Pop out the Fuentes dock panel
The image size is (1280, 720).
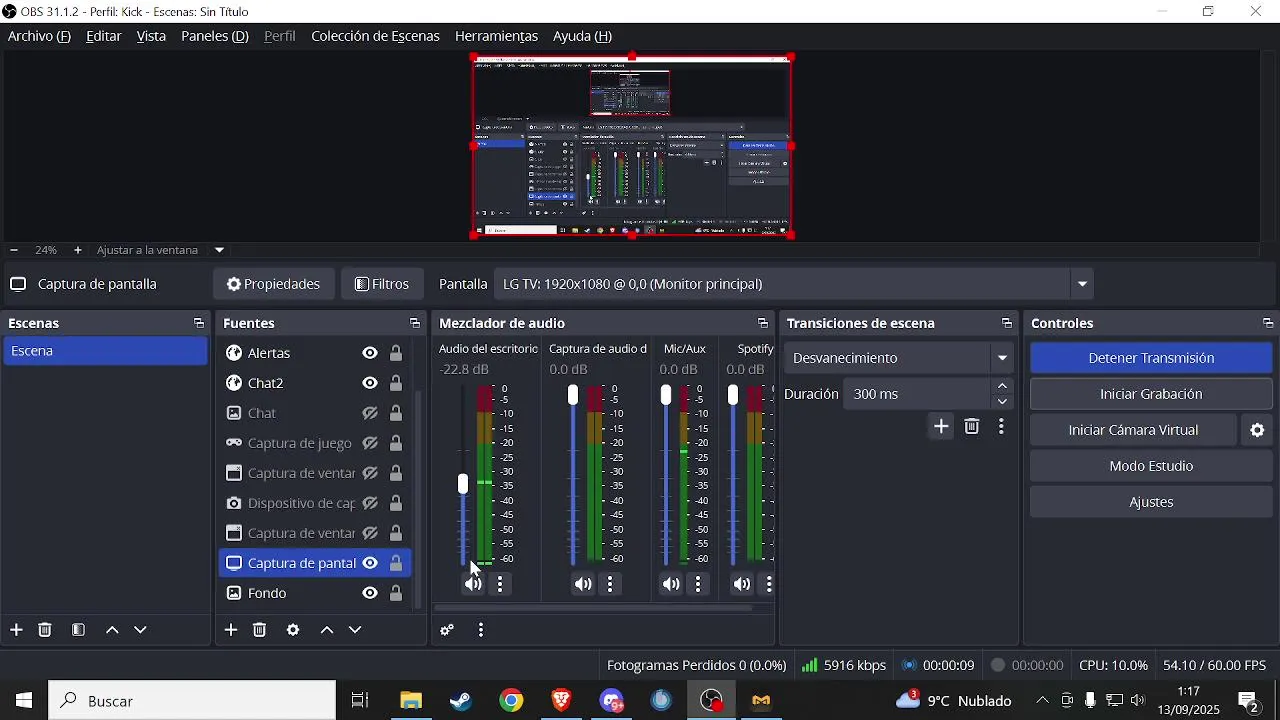click(414, 324)
